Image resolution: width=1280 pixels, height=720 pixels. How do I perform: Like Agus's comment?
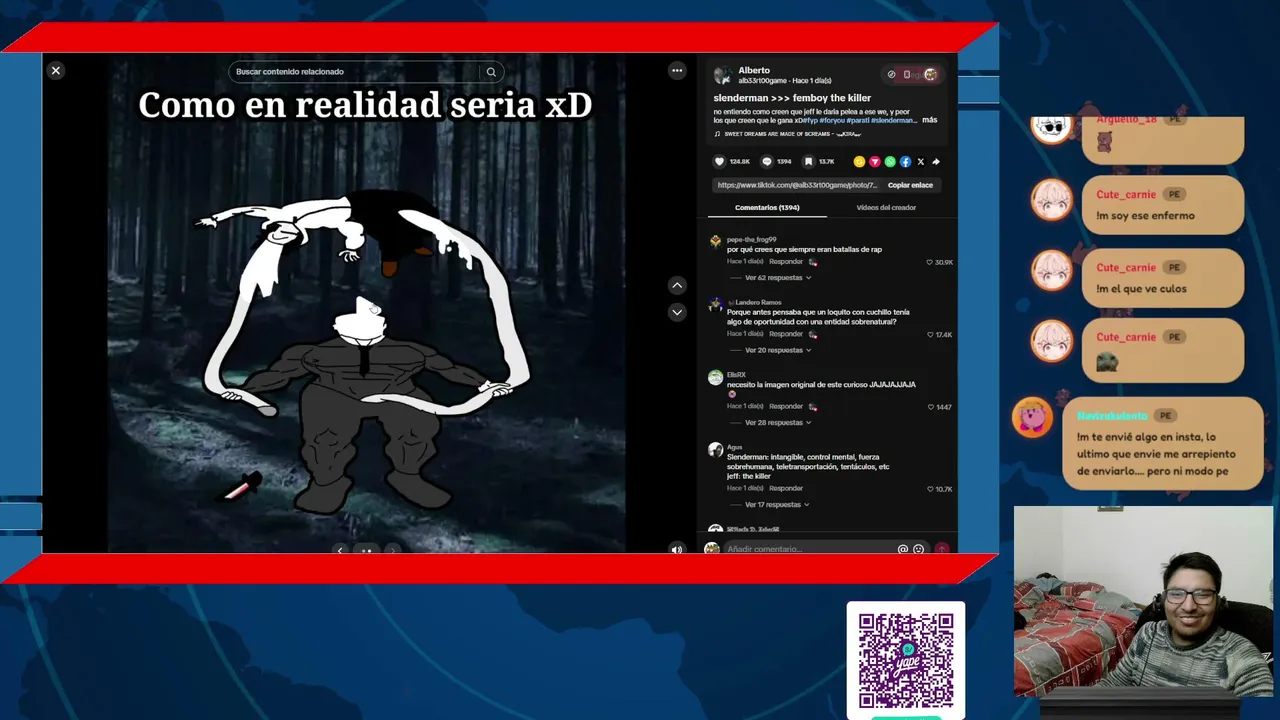click(x=931, y=489)
